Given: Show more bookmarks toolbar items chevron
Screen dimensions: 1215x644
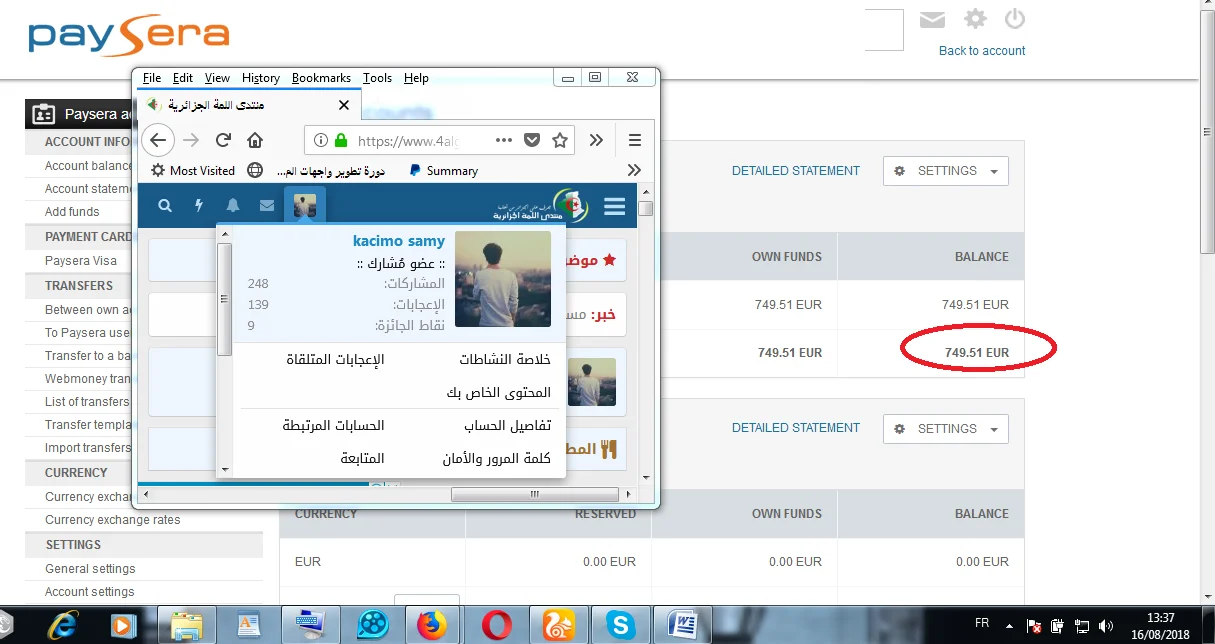Looking at the screenshot, I should pyautogui.click(x=634, y=170).
